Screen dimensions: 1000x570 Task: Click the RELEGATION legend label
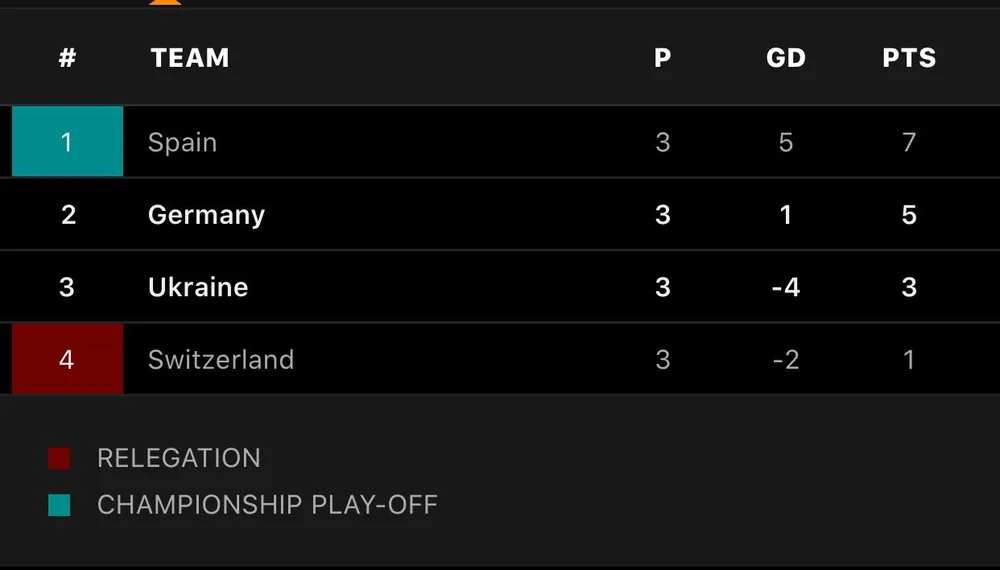point(178,458)
